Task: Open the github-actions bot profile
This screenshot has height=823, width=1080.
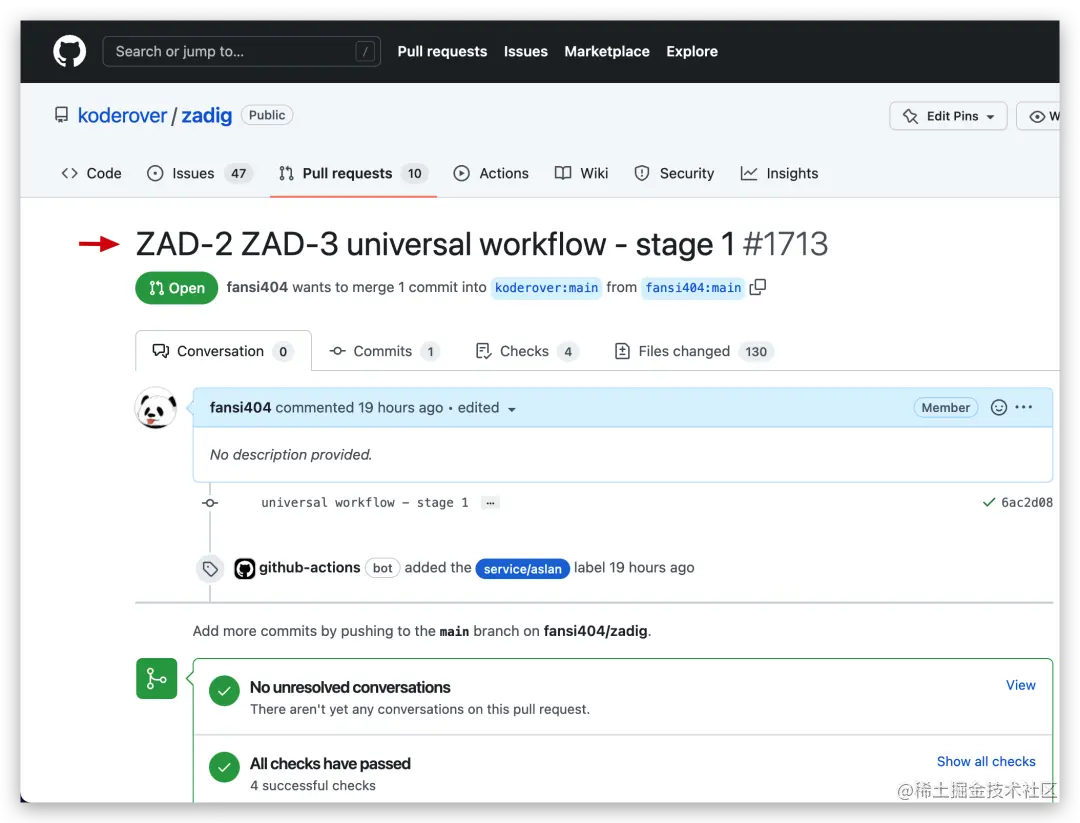Action: (x=309, y=567)
